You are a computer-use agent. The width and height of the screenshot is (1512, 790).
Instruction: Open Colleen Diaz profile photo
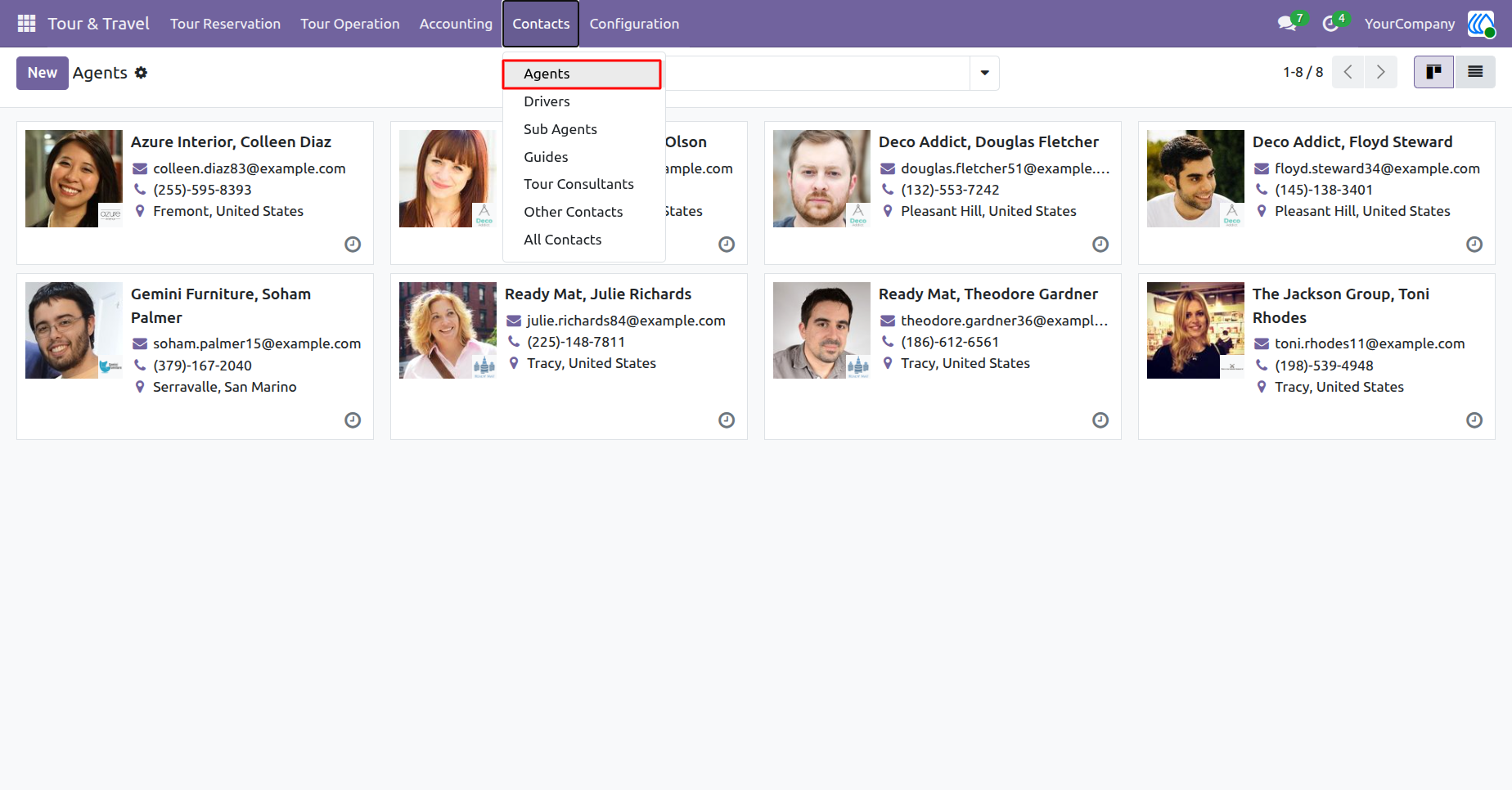pos(74,178)
